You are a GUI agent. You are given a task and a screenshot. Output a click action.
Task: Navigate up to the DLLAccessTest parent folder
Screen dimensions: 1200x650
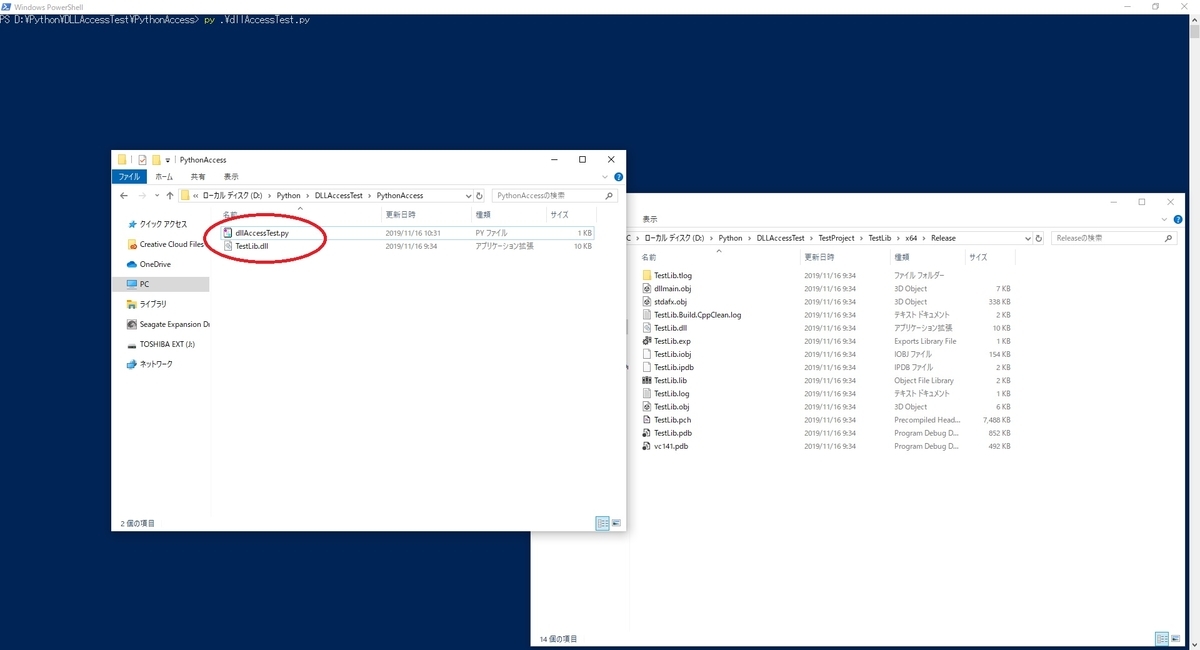tap(169, 195)
